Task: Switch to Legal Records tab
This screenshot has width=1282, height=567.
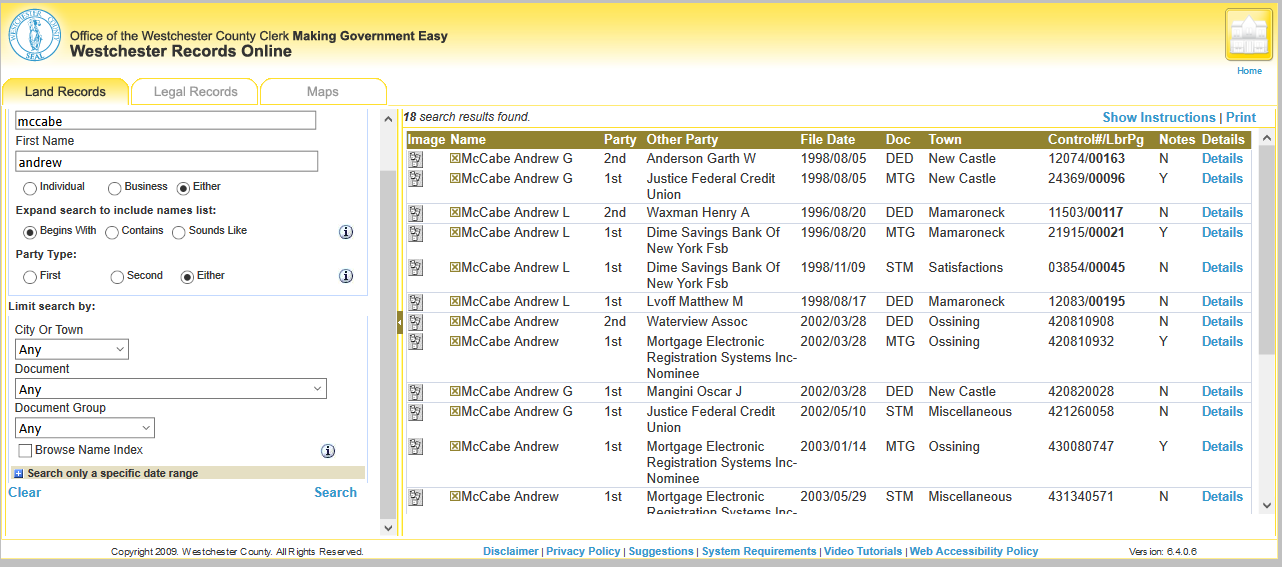Action: [195, 92]
